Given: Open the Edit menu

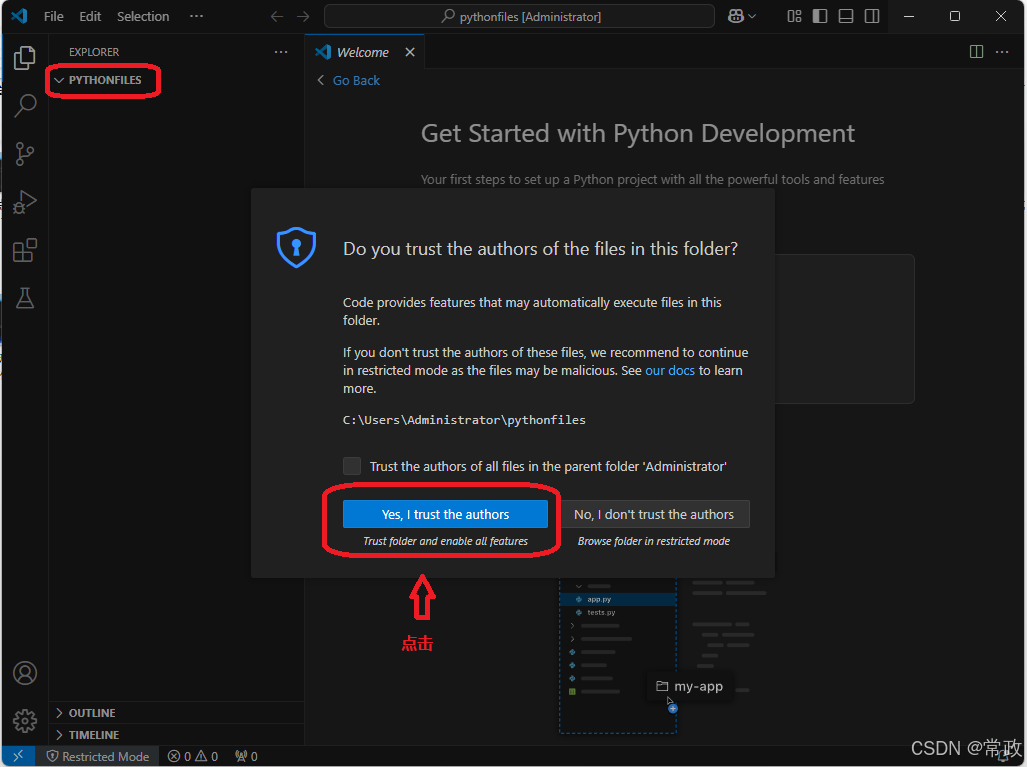Looking at the screenshot, I should (x=90, y=16).
